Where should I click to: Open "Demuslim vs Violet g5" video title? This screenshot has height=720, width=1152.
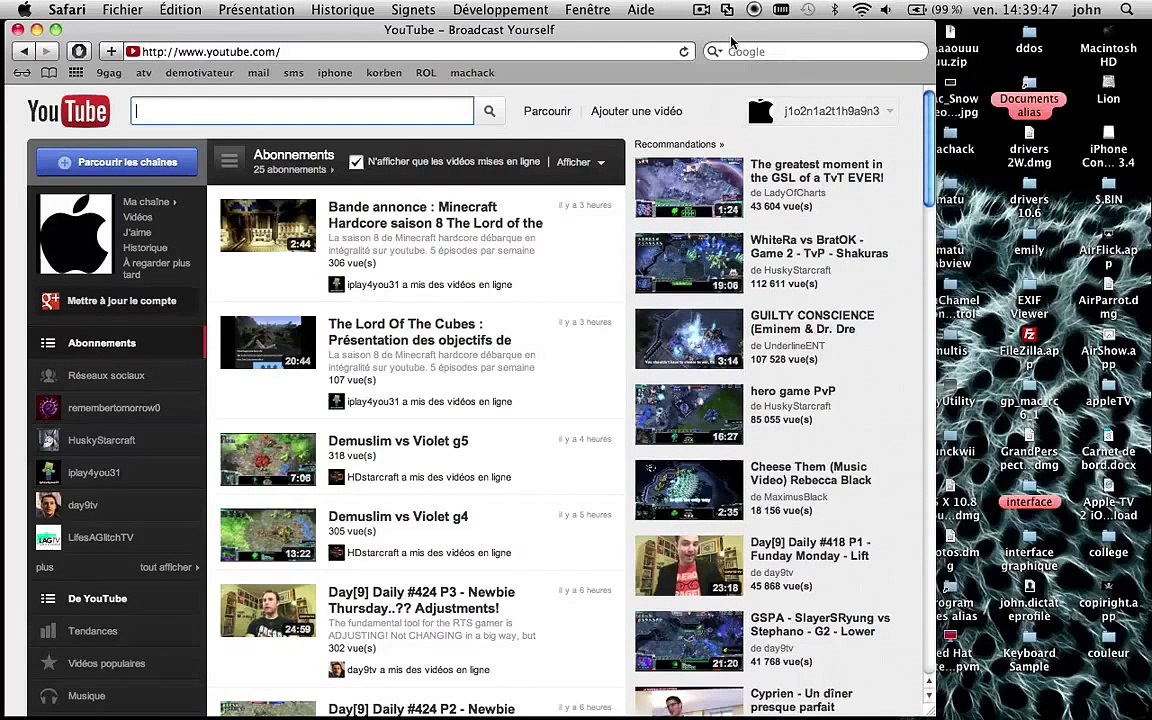pos(398,441)
